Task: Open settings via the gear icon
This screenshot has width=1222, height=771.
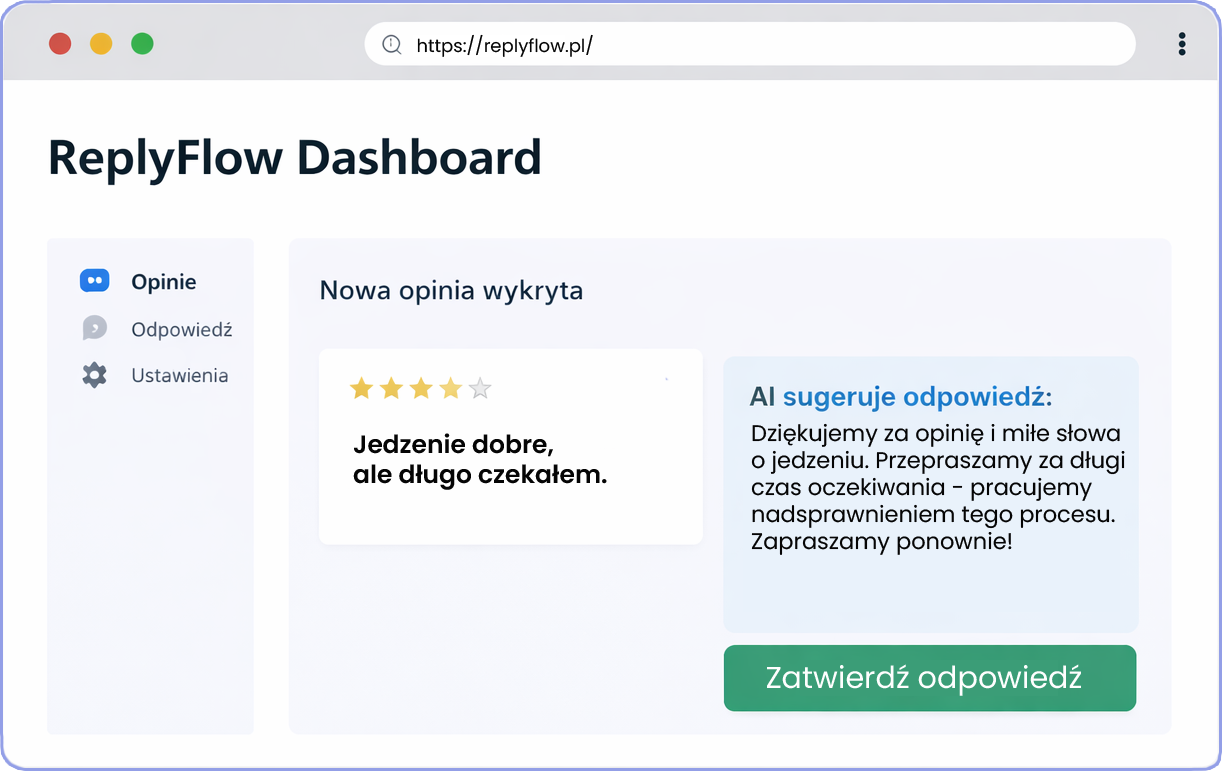Action: (94, 375)
